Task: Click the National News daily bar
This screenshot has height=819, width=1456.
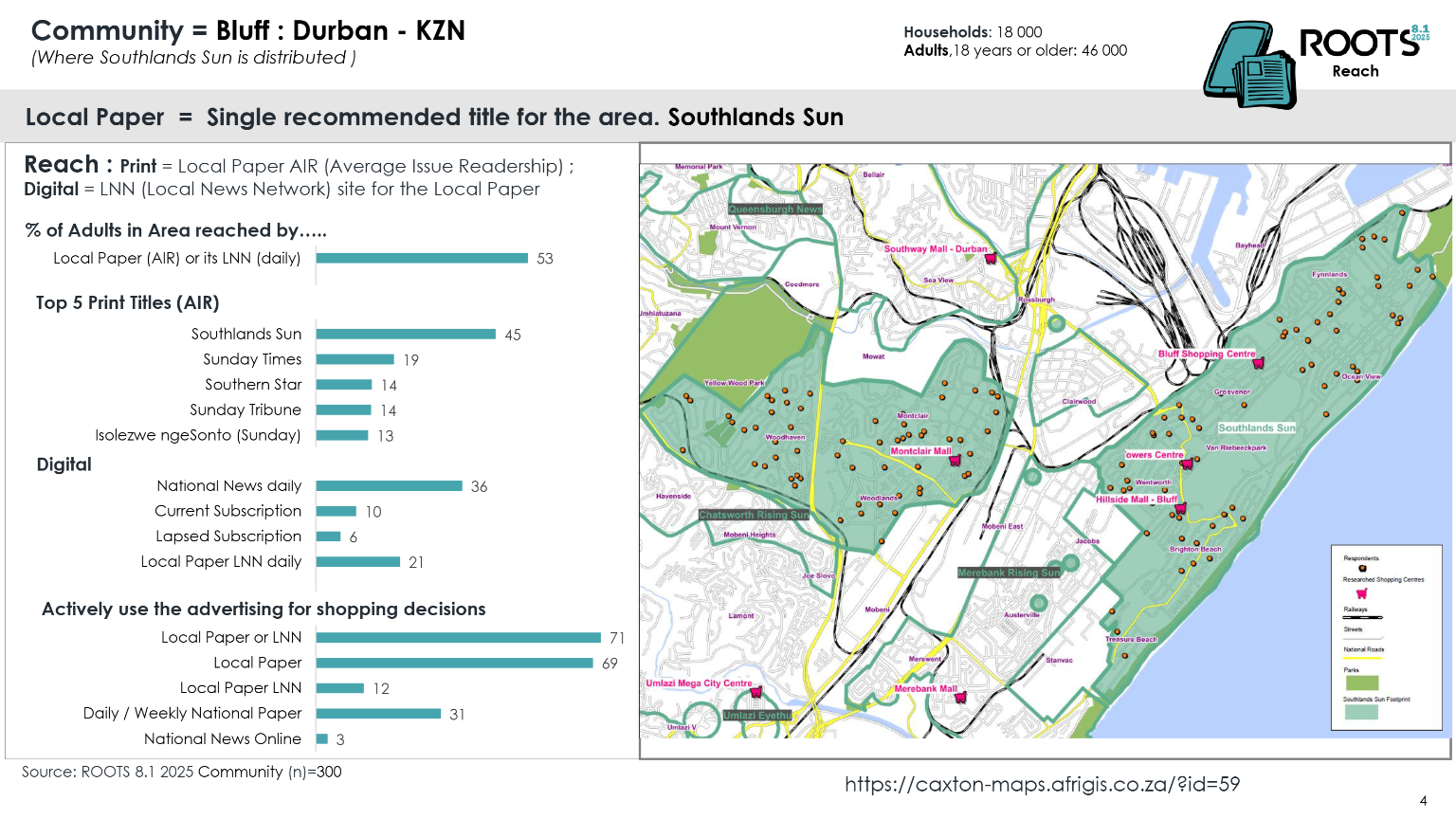Action: point(390,486)
